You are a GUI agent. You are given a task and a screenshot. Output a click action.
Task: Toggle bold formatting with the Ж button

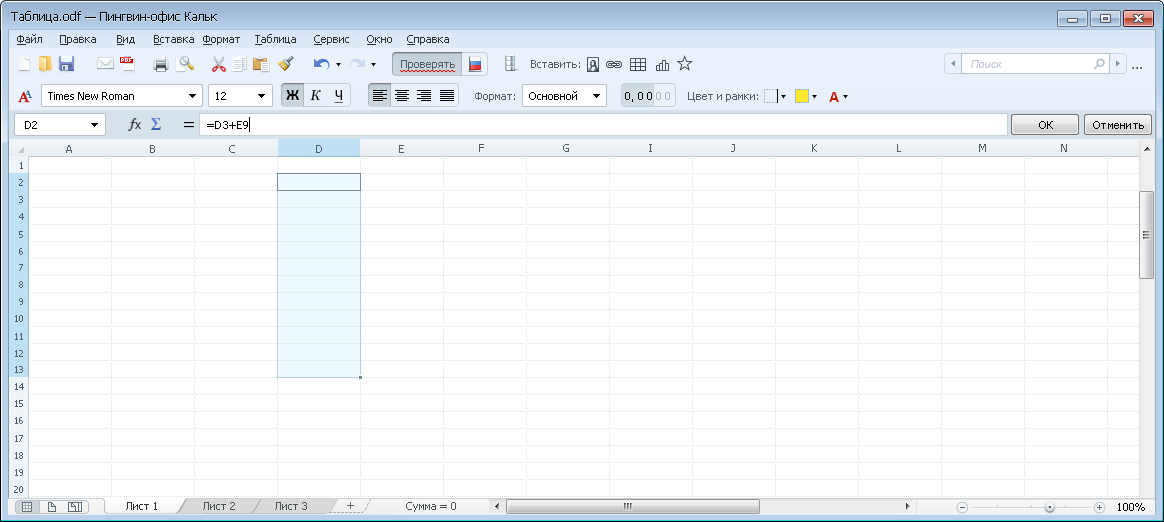tap(292, 96)
